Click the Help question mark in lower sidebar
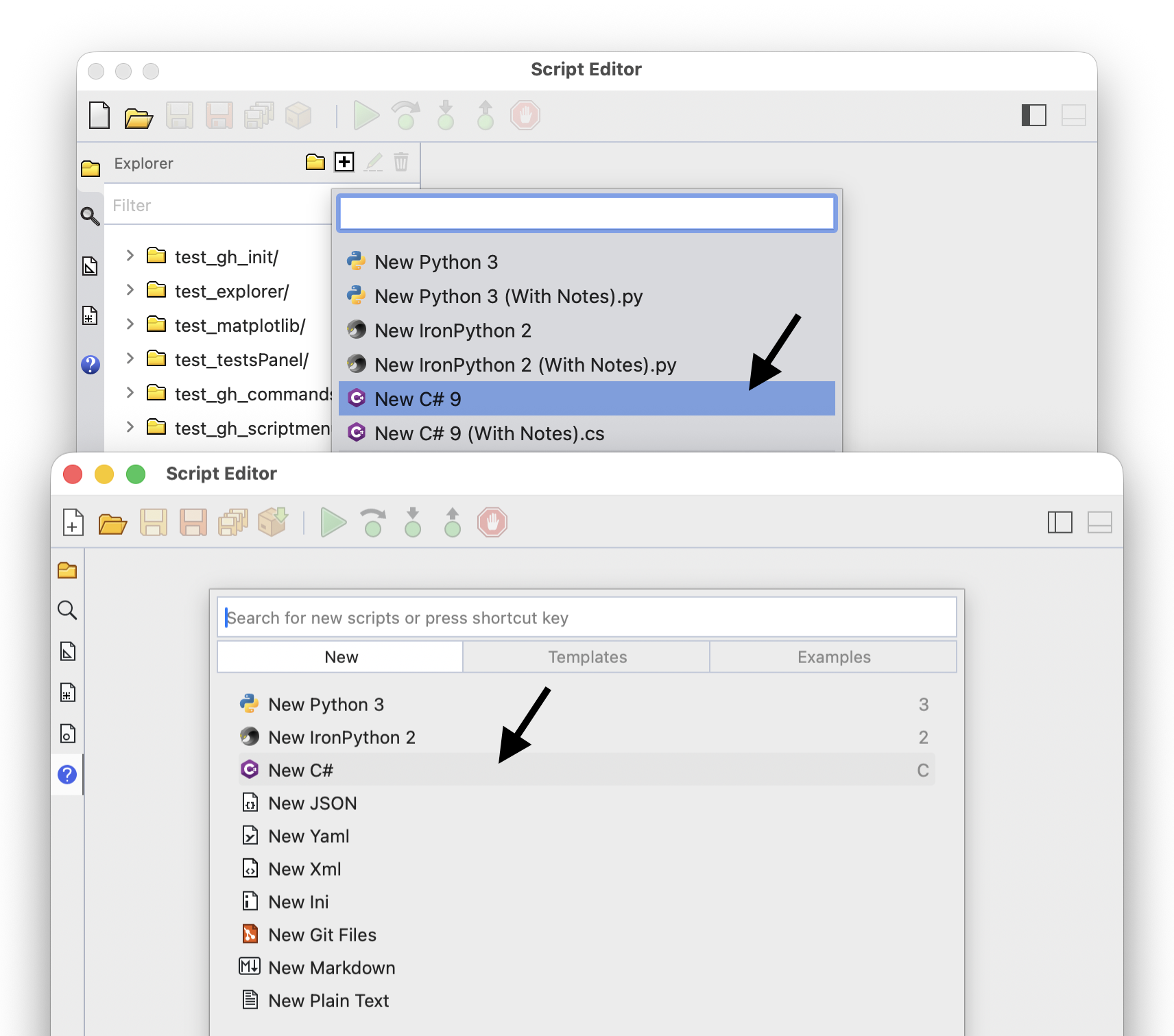 tap(67, 775)
